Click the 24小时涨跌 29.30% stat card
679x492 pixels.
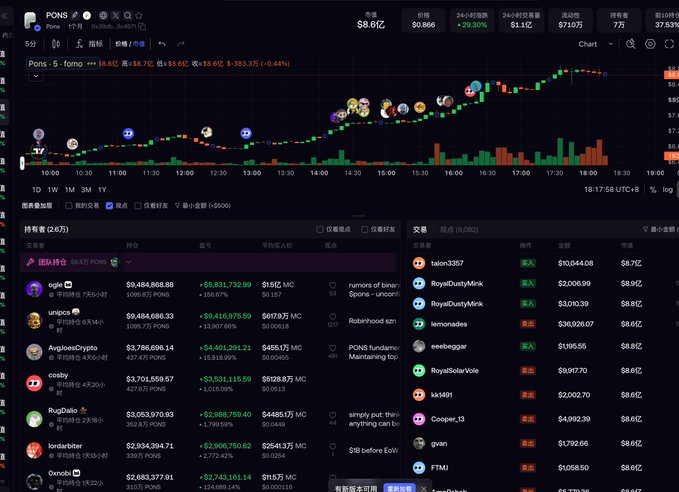pyautogui.click(x=472, y=20)
